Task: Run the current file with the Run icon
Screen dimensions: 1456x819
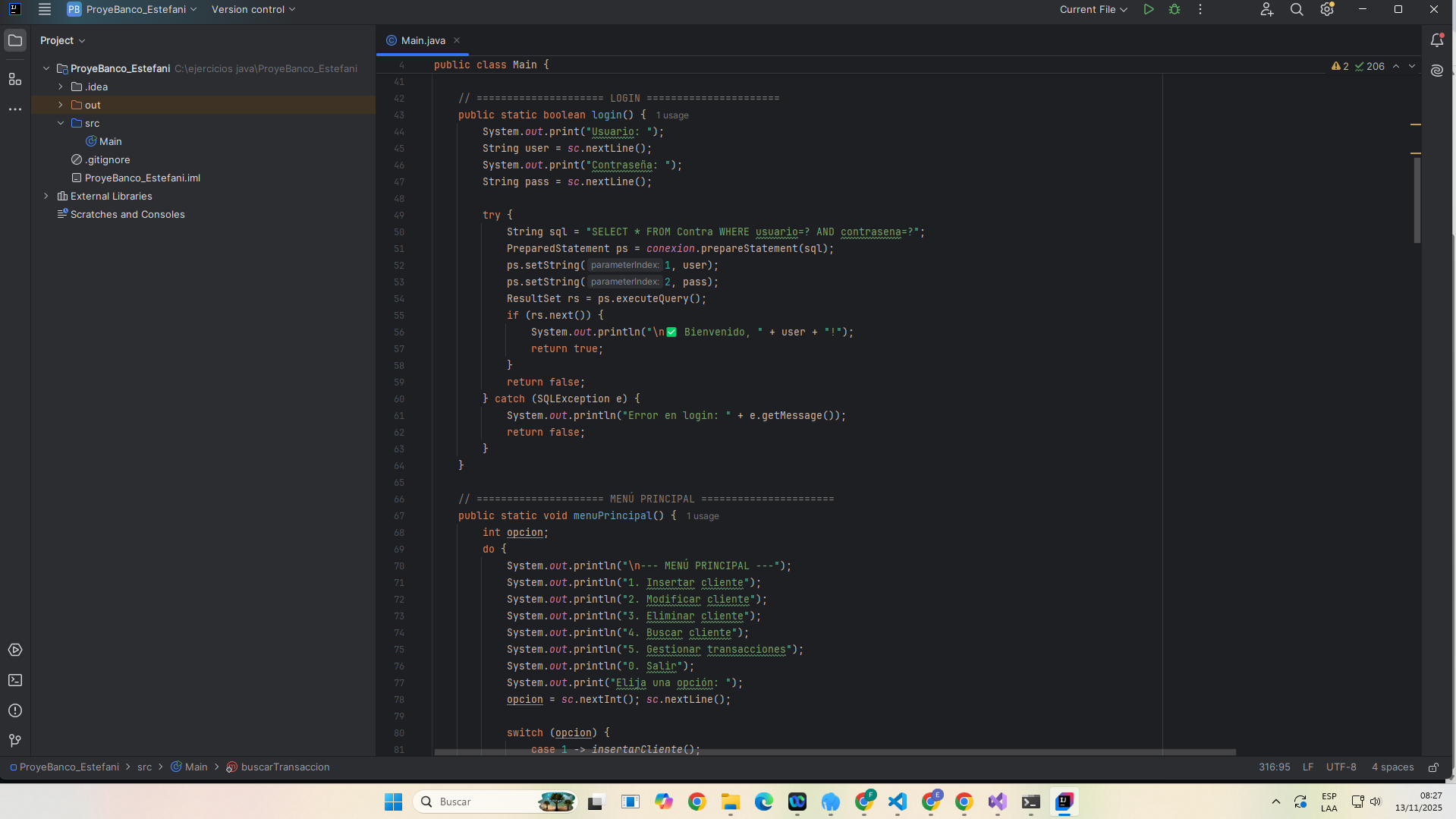Action: click(1149, 10)
